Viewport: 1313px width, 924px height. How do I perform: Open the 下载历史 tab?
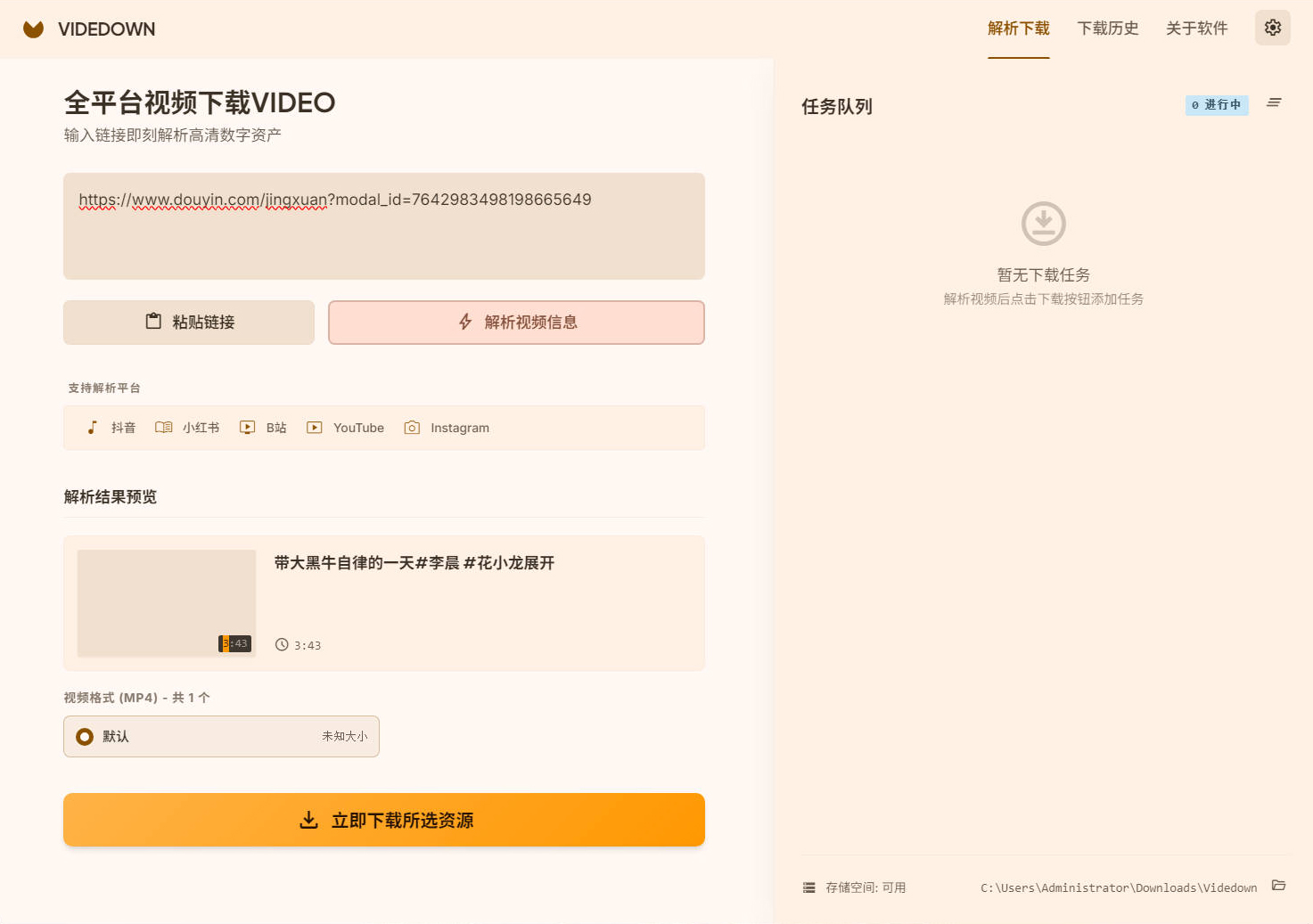click(1108, 29)
